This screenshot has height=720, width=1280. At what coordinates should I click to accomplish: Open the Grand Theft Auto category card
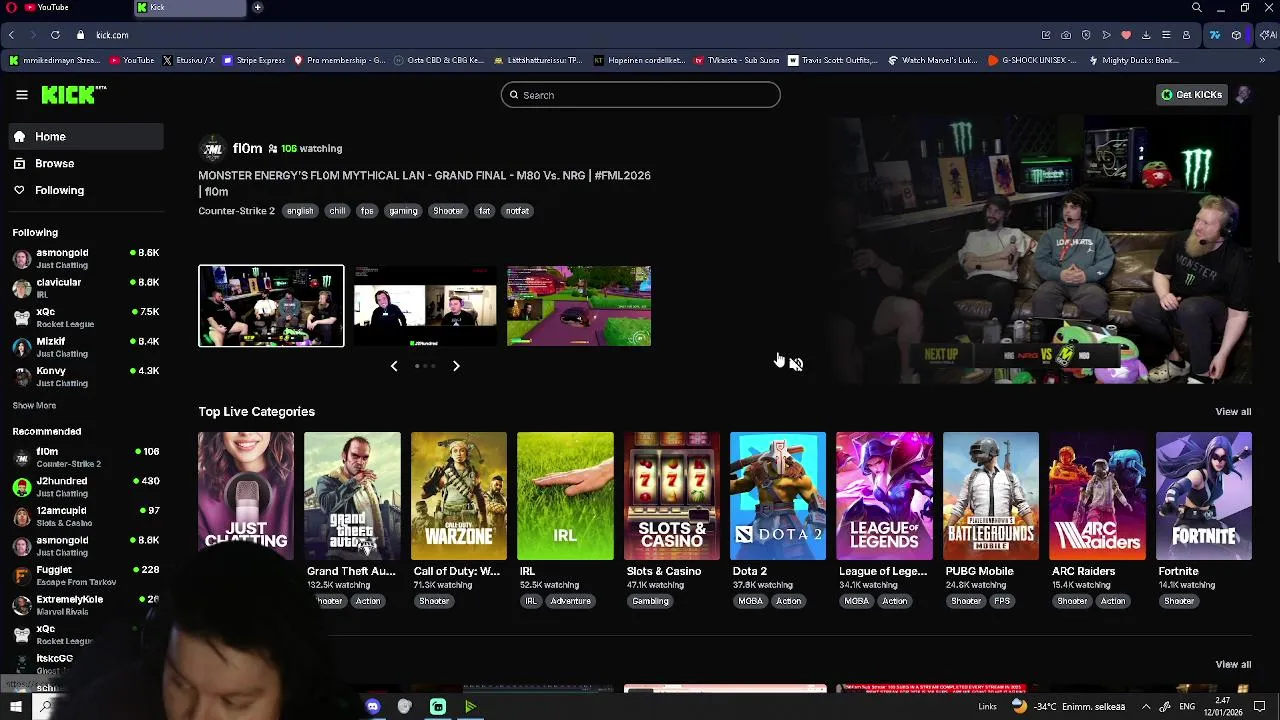(x=352, y=496)
